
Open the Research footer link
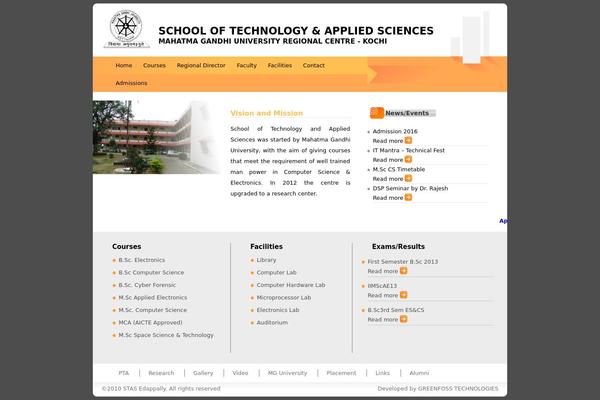pyautogui.click(x=161, y=373)
